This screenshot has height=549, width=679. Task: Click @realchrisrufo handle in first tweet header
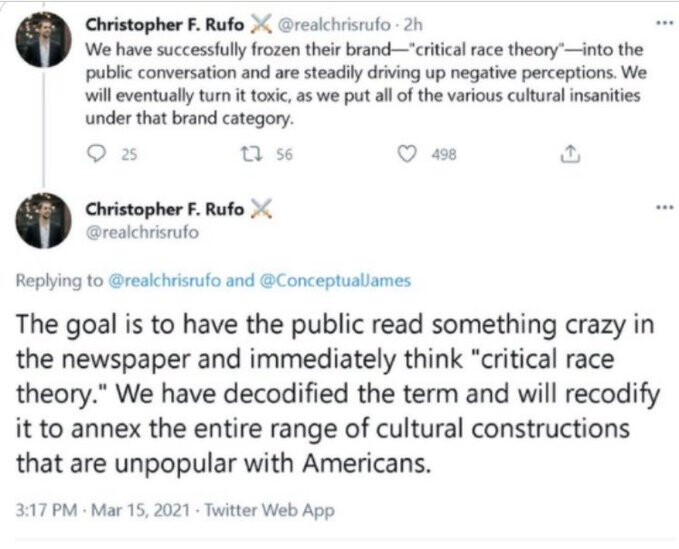click(x=333, y=25)
